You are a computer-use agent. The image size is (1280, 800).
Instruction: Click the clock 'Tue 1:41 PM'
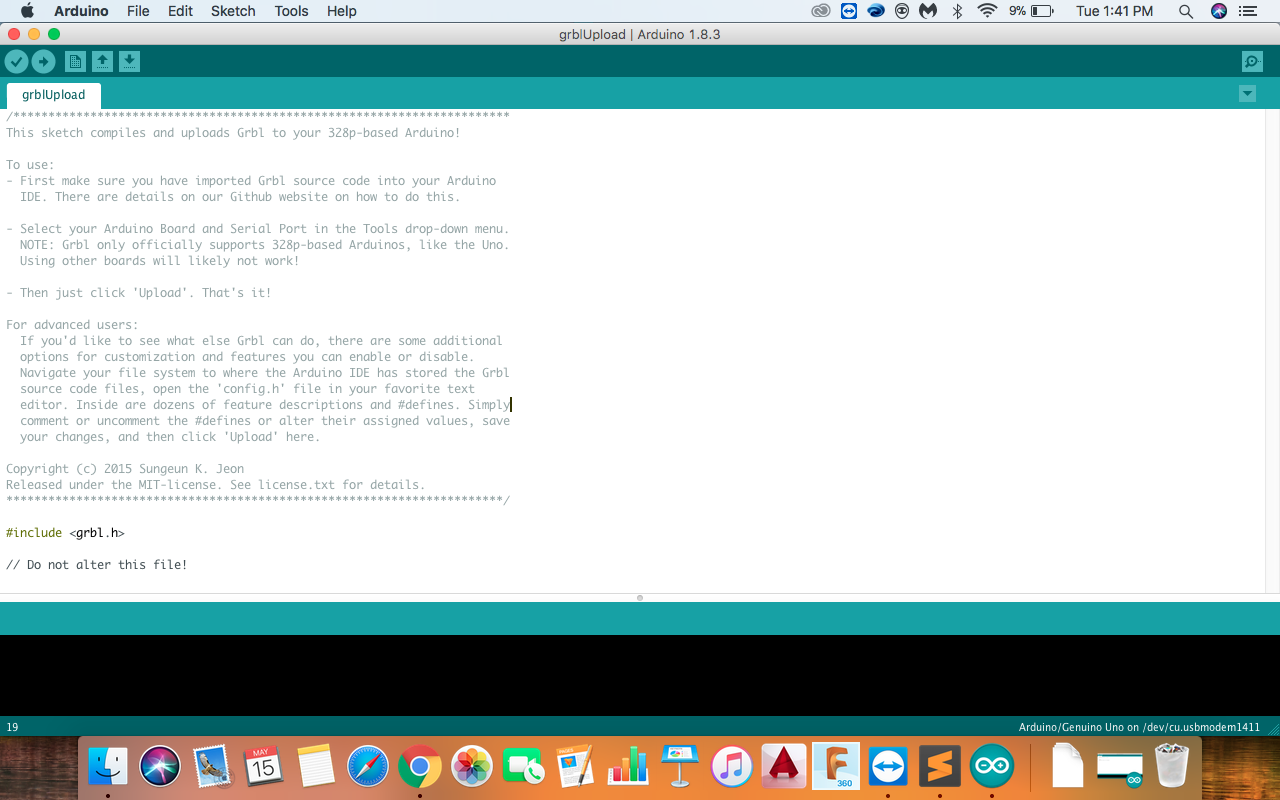(1114, 11)
